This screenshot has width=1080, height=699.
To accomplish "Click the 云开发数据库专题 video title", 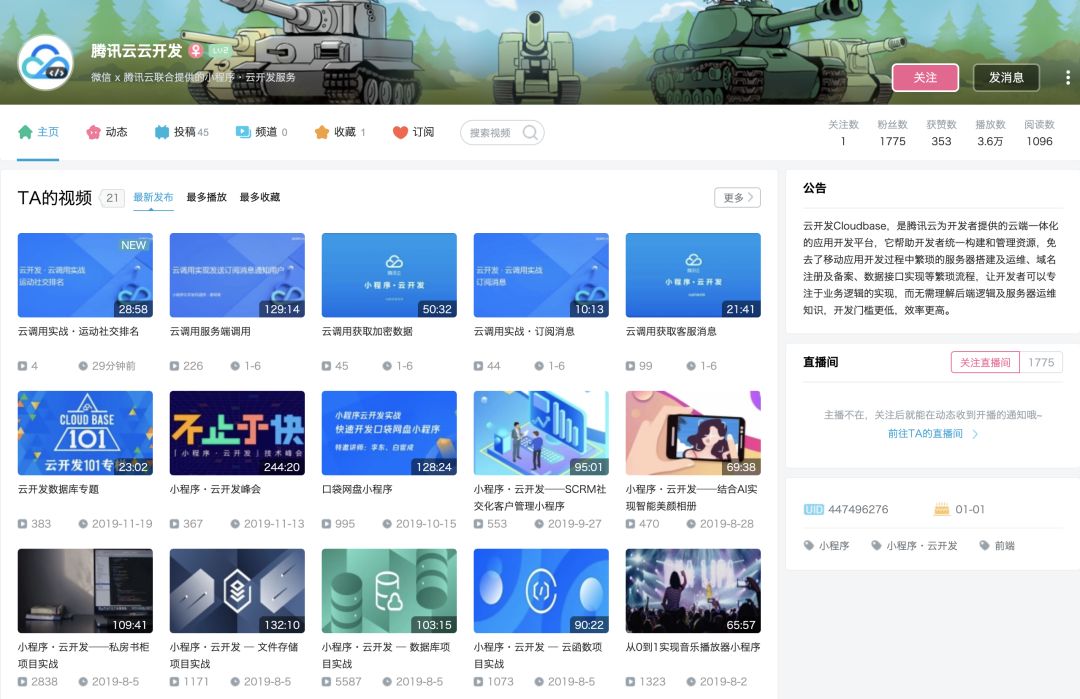I will click(x=59, y=490).
